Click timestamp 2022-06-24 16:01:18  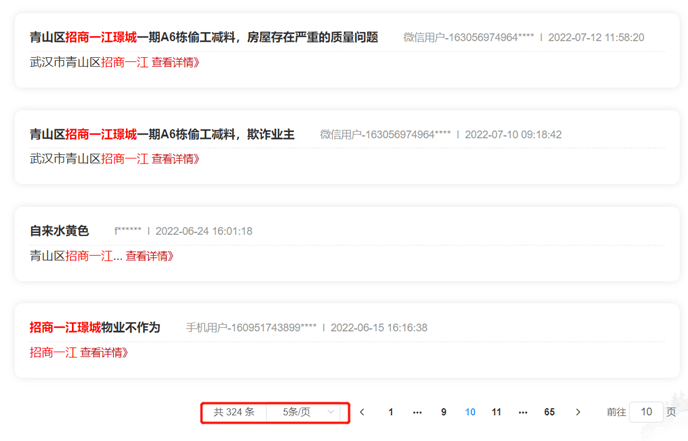pyautogui.click(x=204, y=231)
